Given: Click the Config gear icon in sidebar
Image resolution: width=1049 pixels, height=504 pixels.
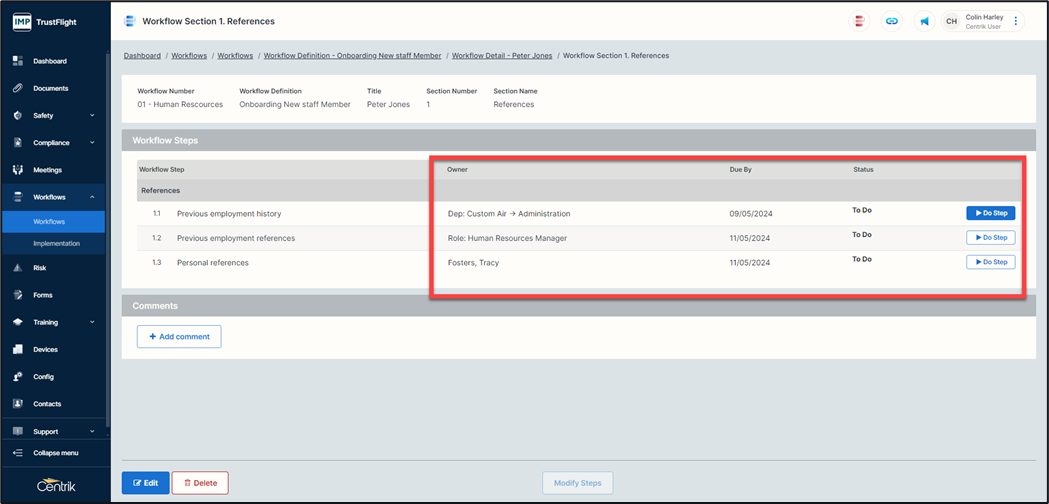Looking at the screenshot, I should (18, 377).
